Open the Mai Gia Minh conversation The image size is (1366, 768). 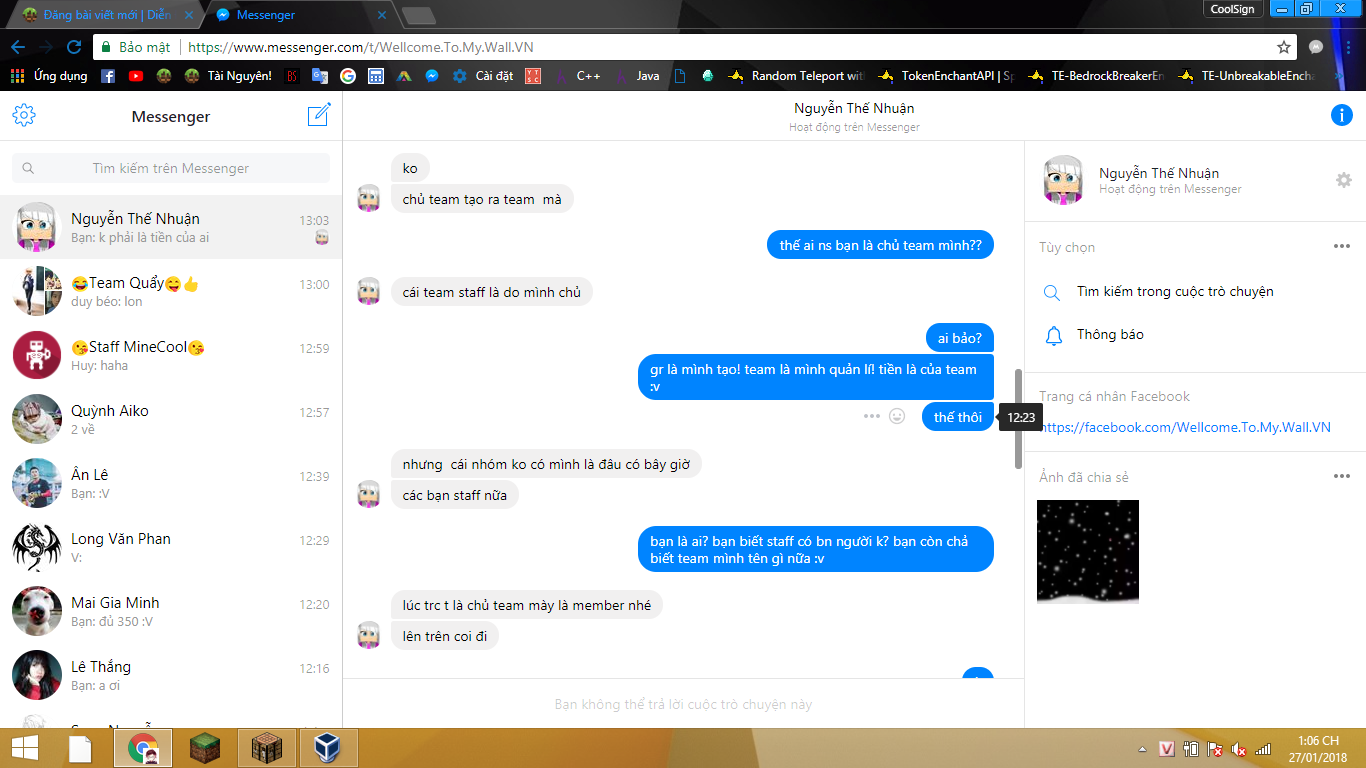point(171,611)
